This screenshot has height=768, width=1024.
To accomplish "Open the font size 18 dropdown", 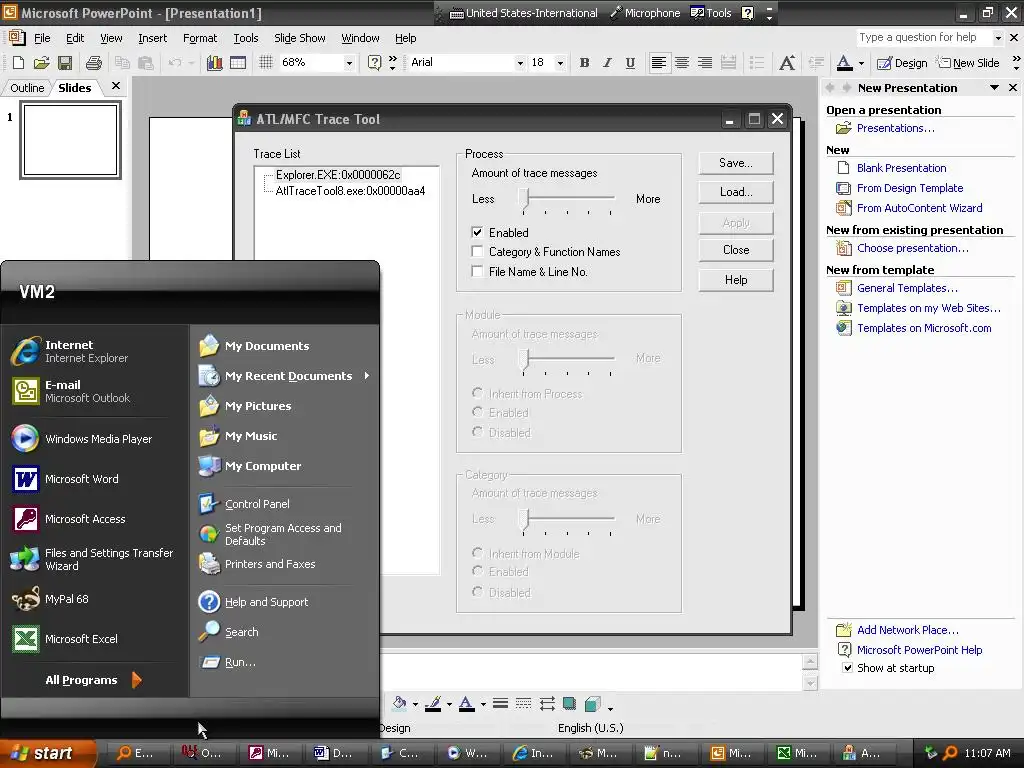I will (x=560, y=63).
